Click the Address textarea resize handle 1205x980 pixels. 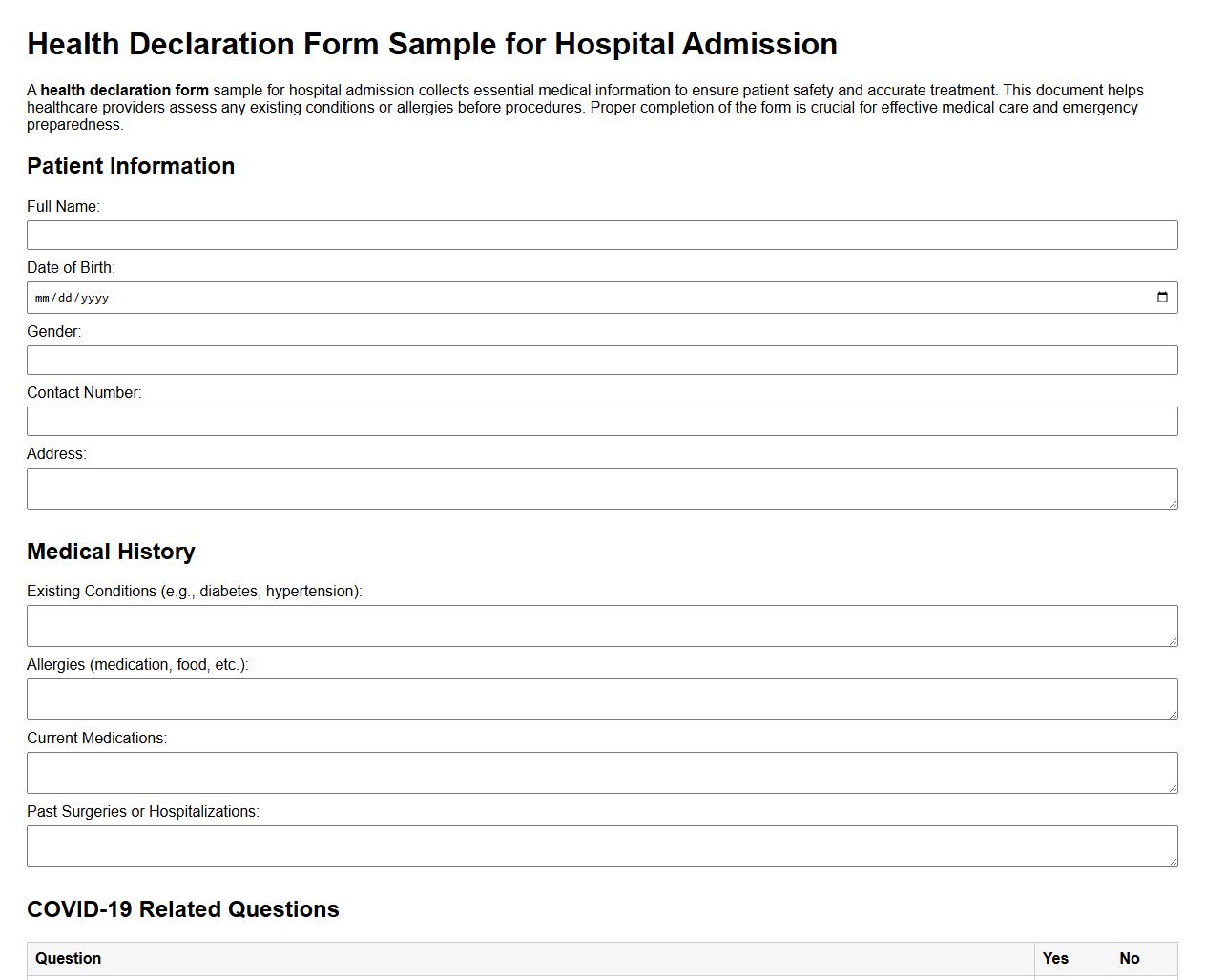1172,504
